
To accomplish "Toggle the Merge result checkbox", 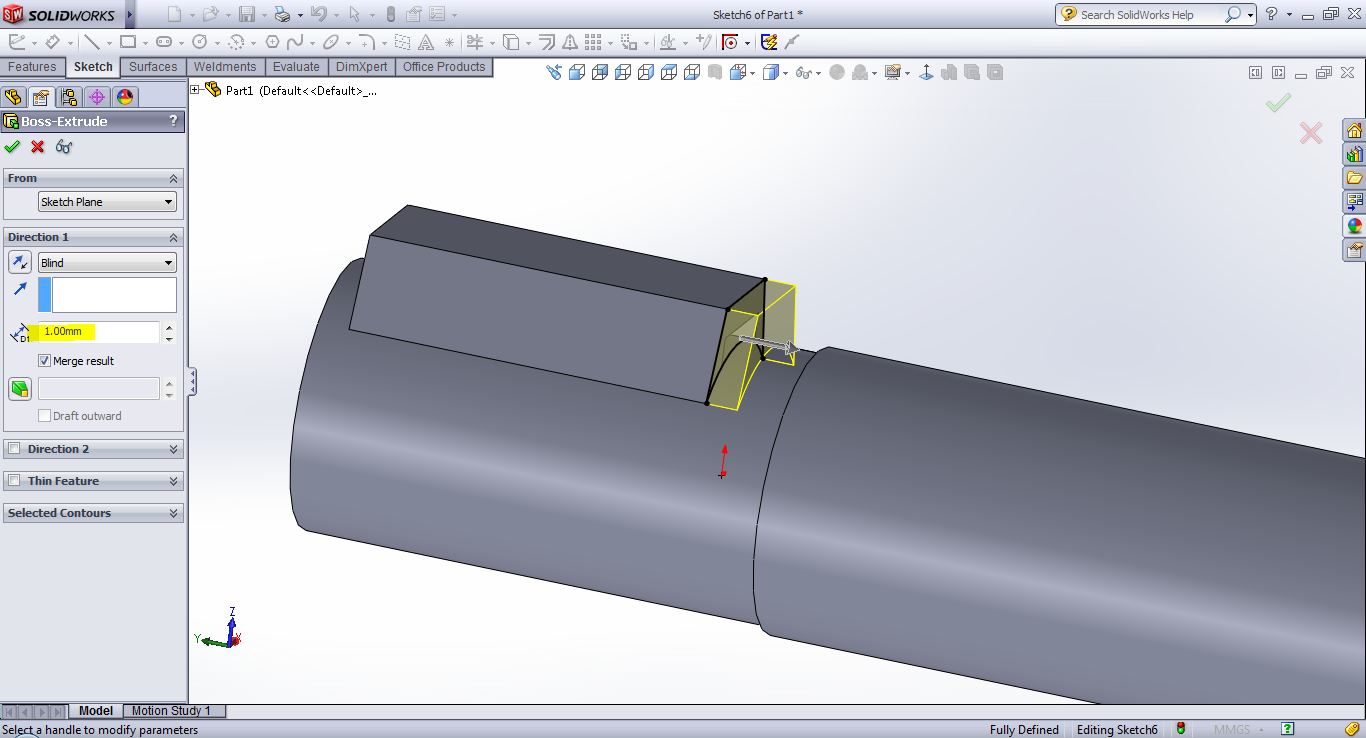I will click(x=44, y=360).
